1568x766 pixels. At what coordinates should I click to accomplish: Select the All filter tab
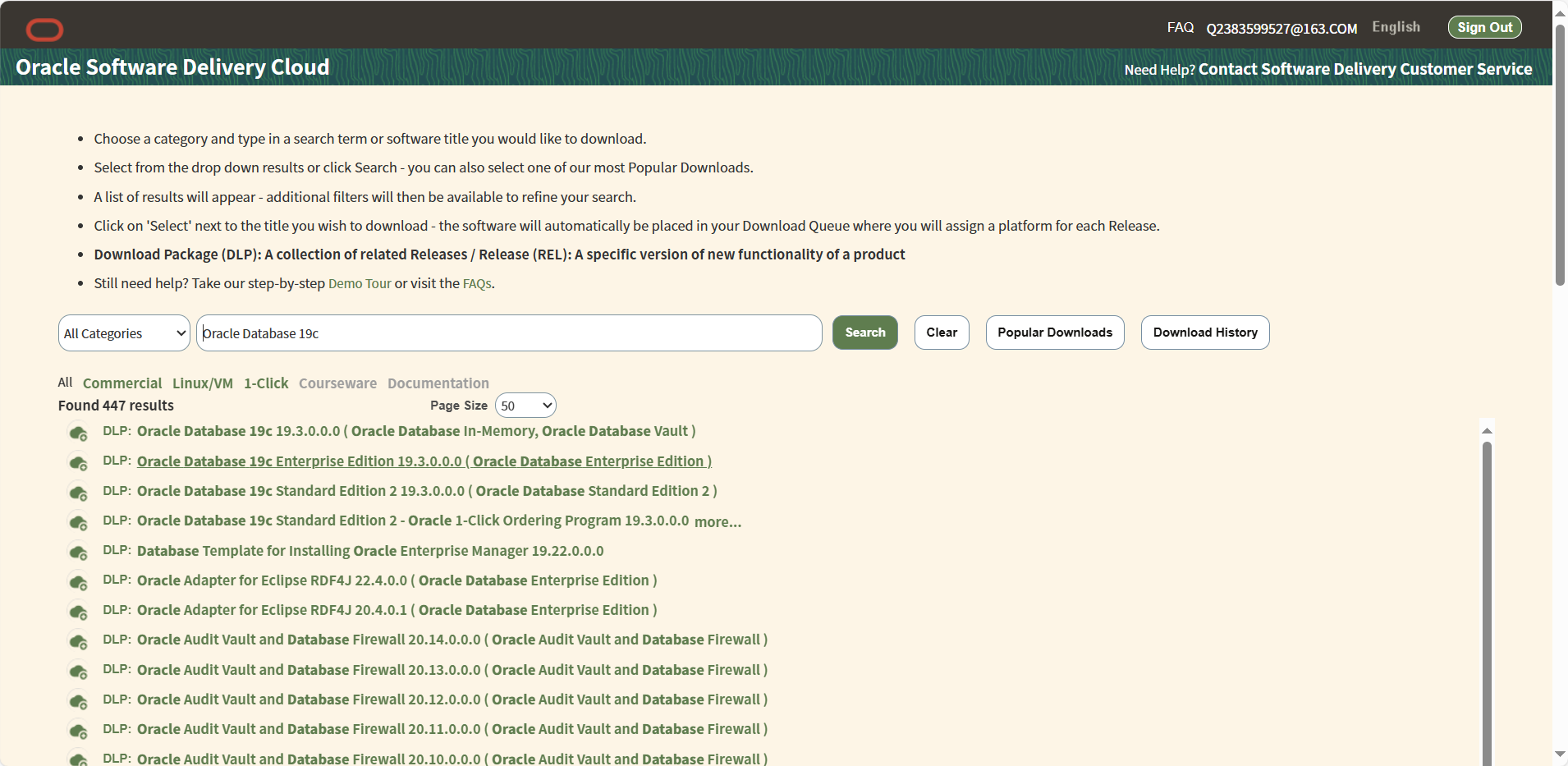[65, 383]
